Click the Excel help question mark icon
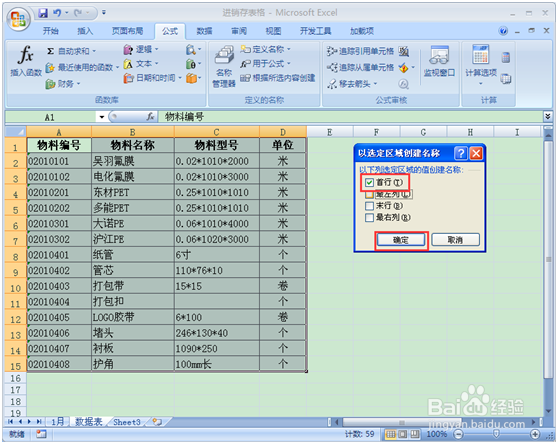This screenshot has height=444, width=558. coord(503,31)
